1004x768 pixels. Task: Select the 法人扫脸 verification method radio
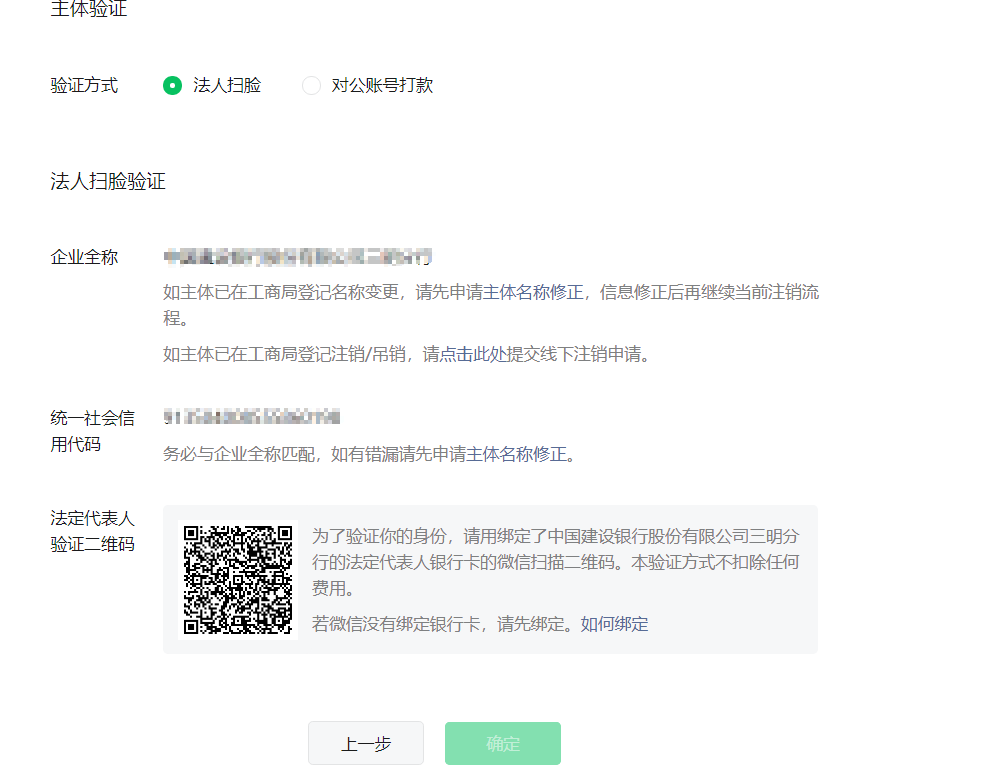pos(172,85)
